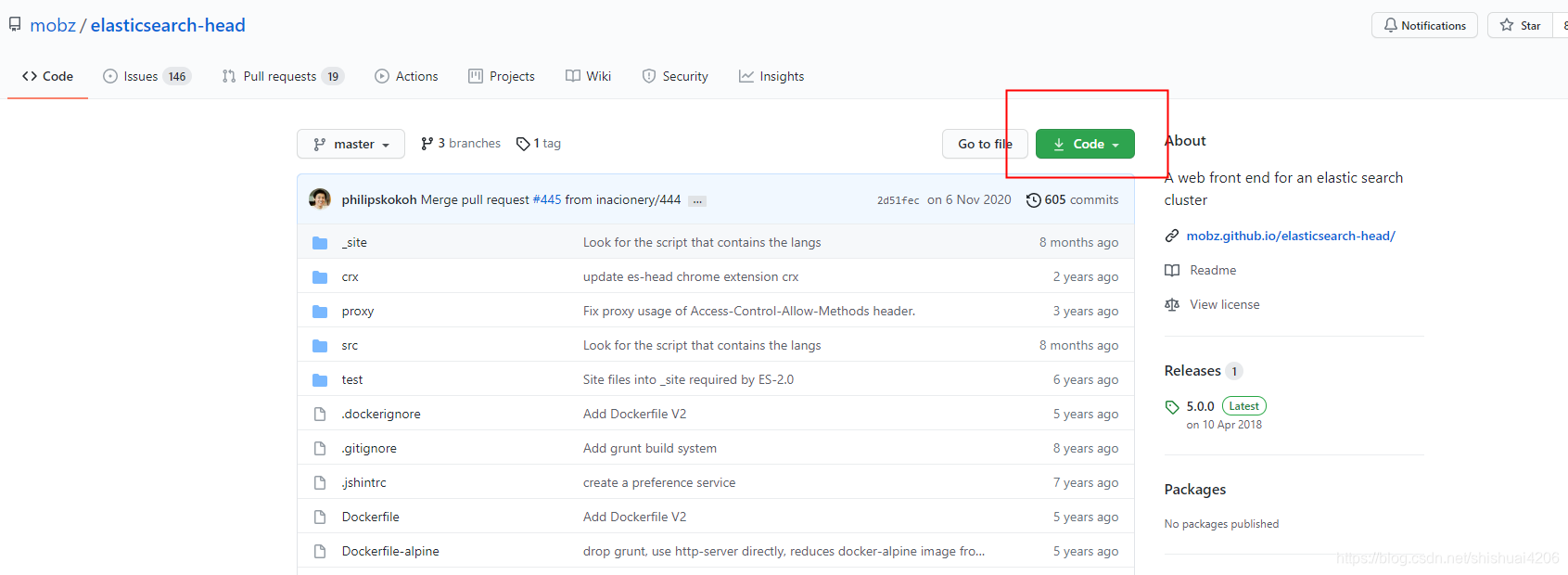Click philipskokoh's avatar image
The width and height of the screenshot is (1568, 575).
(320, 199)
